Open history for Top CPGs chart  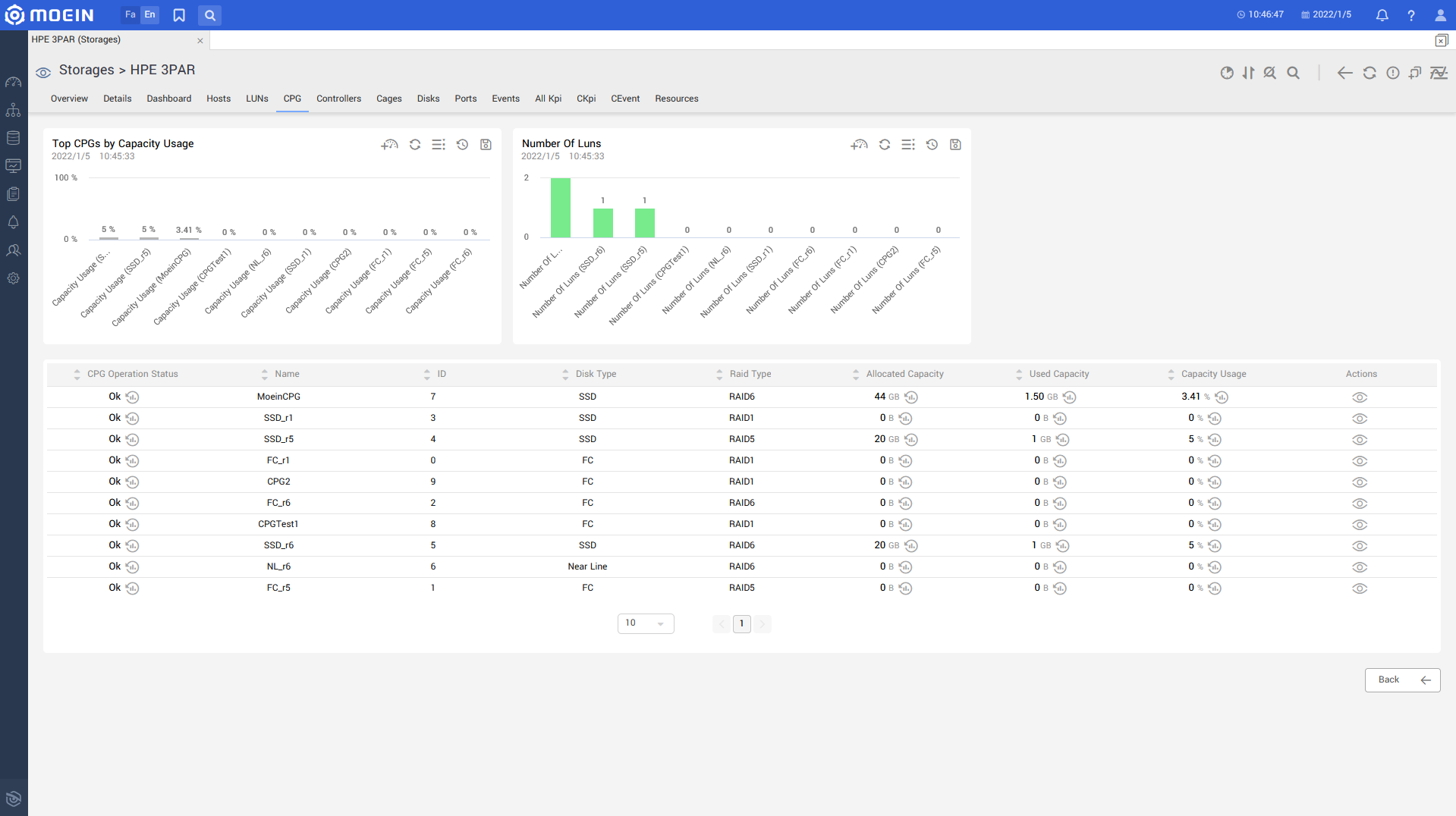(462, 145)
